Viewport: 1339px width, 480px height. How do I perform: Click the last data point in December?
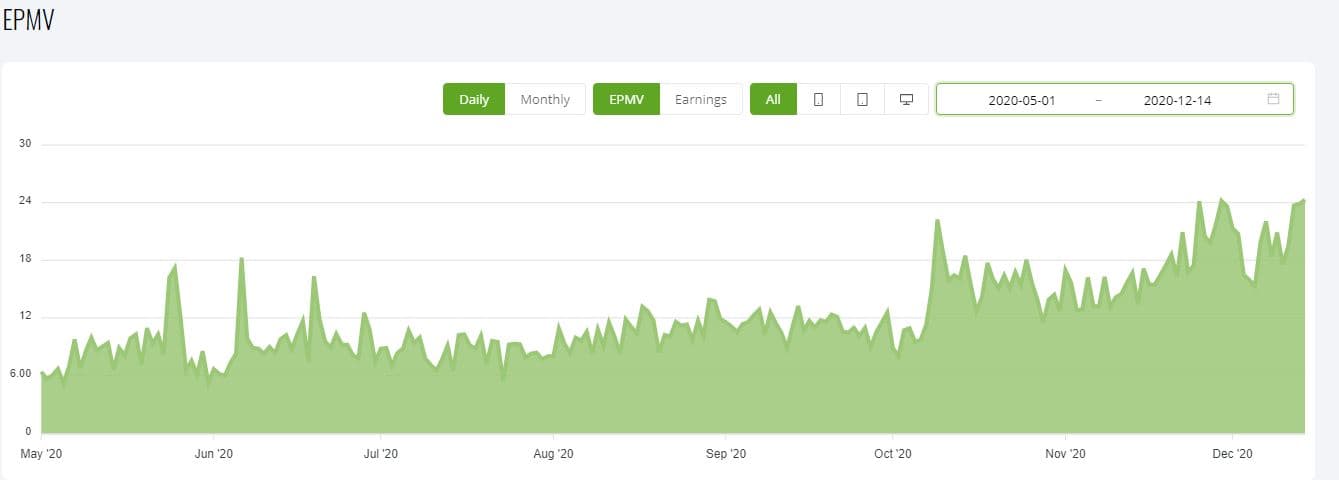tap(1303, 201)
